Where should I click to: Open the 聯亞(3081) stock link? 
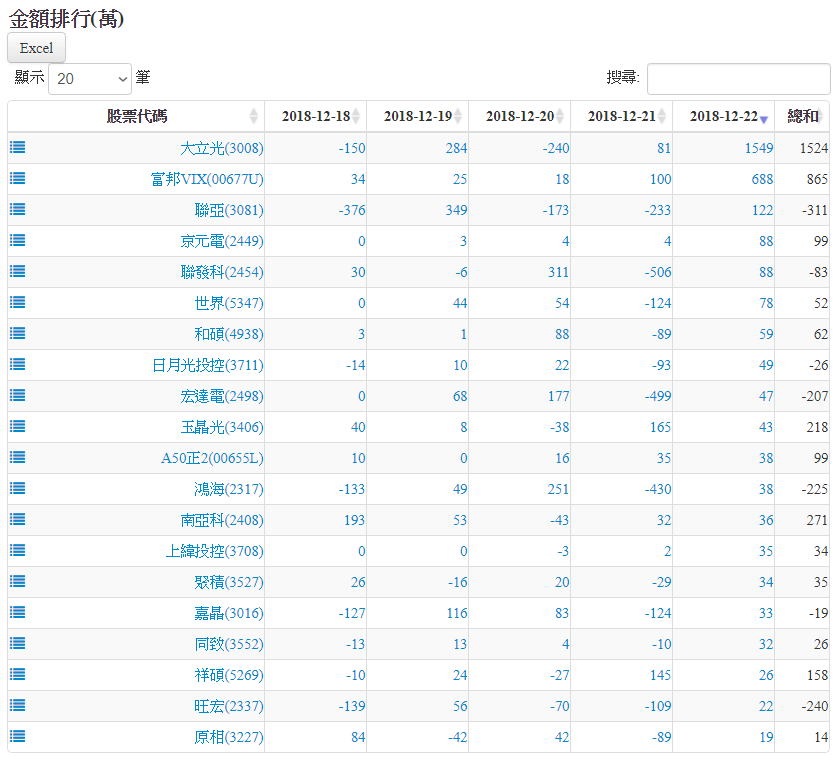pyautogui.click(x=229, y=210)
